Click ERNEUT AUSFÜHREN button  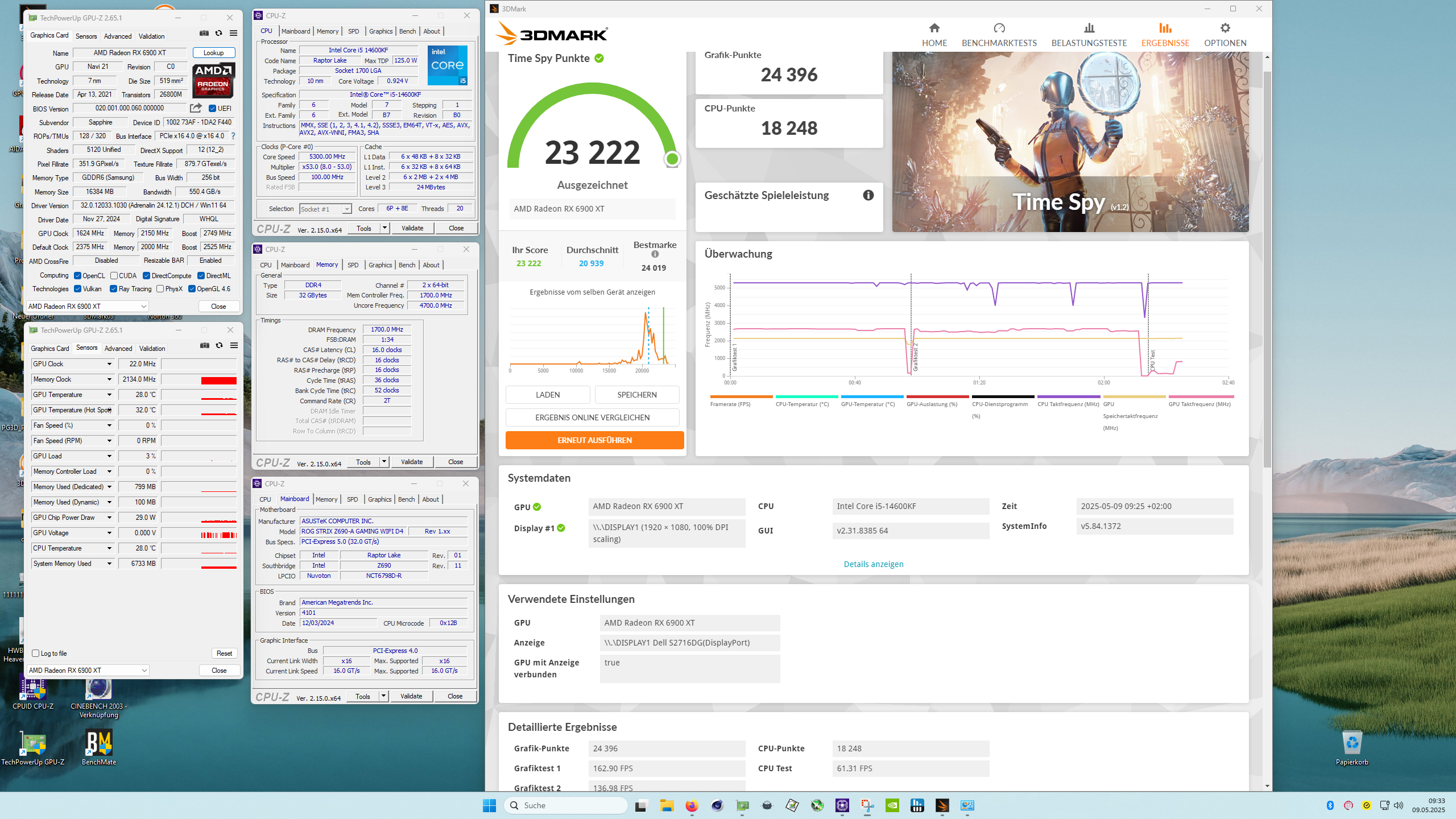(594, 440)
